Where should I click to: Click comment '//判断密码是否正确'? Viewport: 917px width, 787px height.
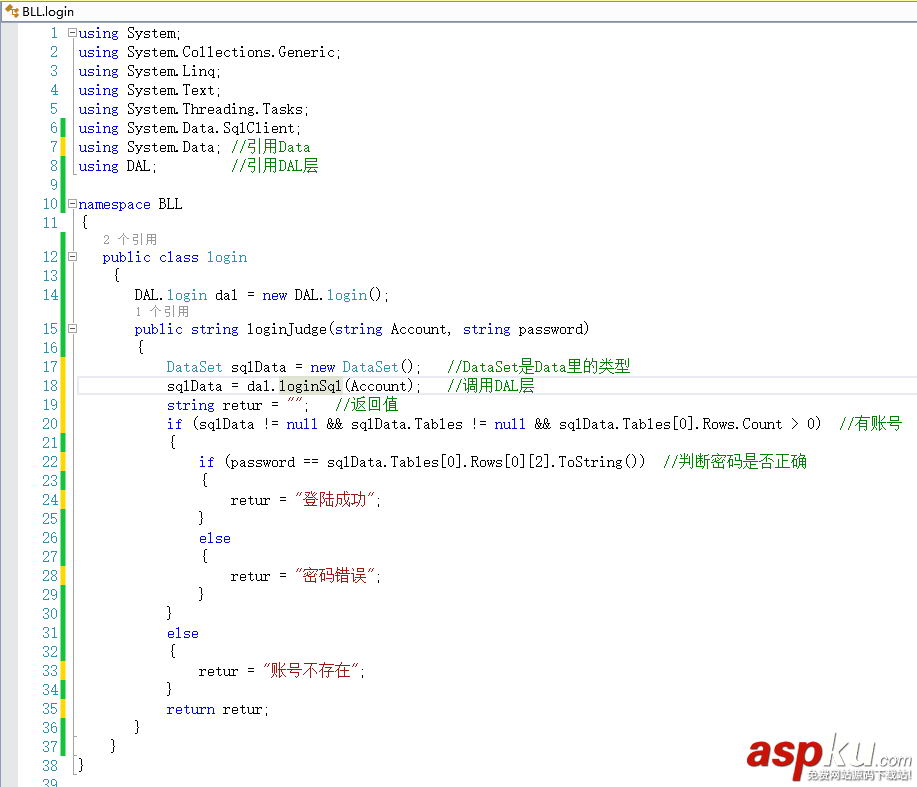(x=735, y=461)
